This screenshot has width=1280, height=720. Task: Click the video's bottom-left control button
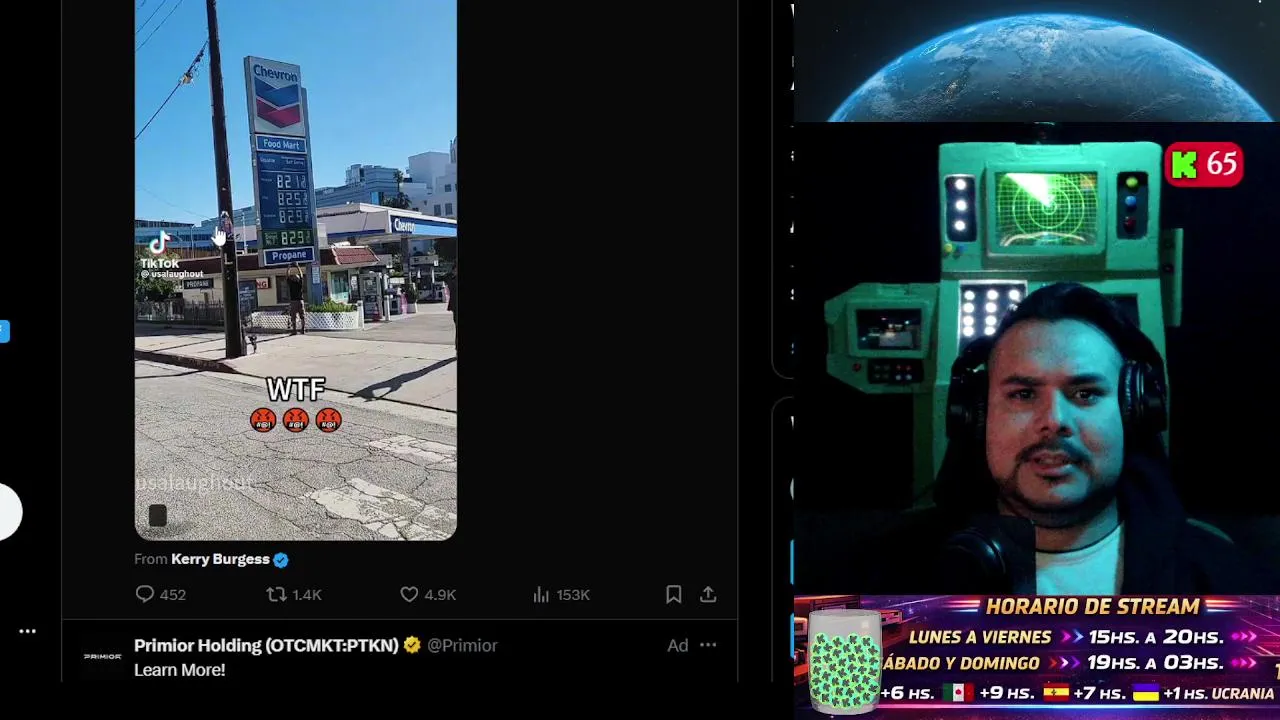click(x=157, y=515)
